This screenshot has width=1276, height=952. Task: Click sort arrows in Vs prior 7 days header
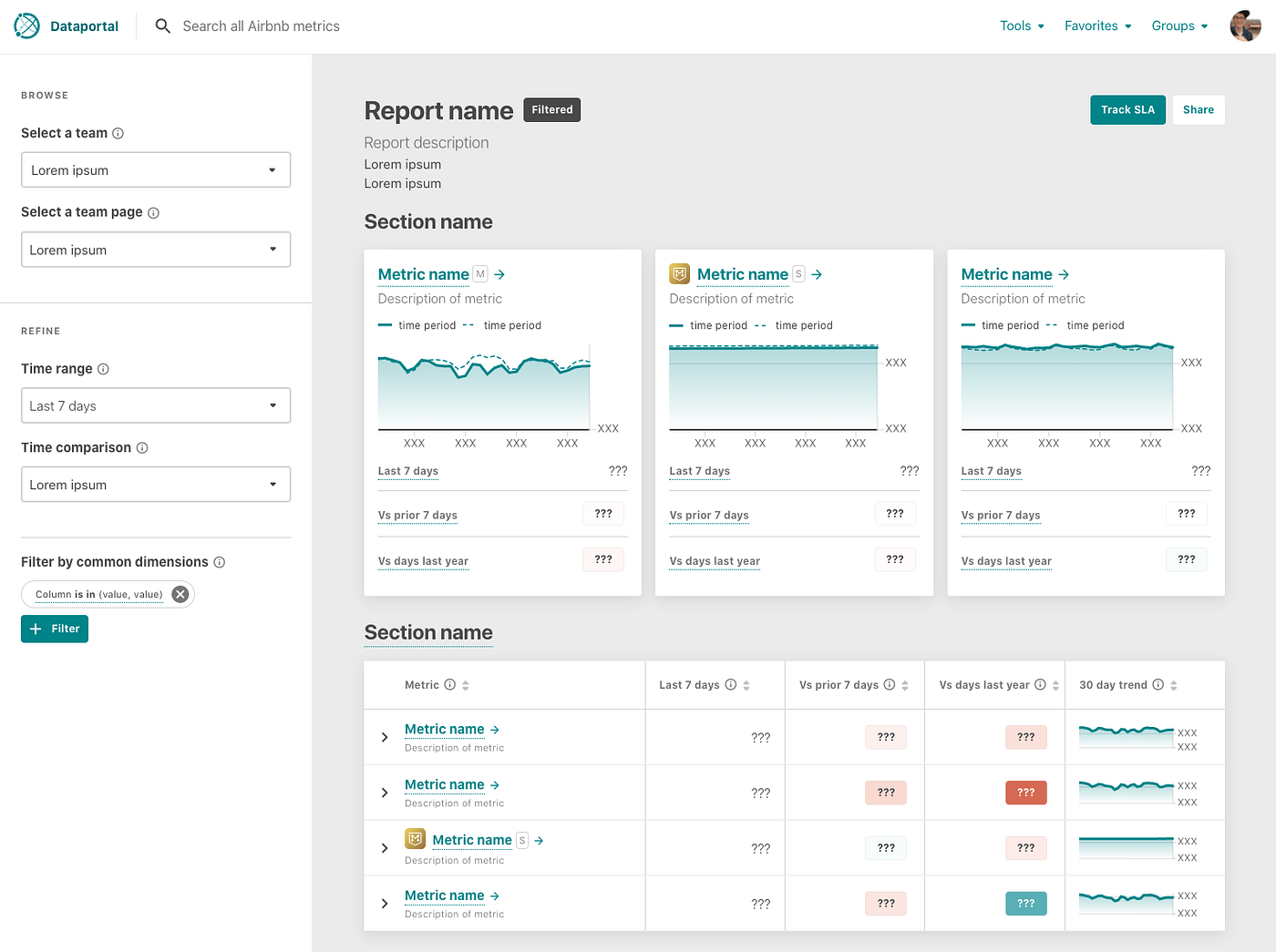click(905, 685)
